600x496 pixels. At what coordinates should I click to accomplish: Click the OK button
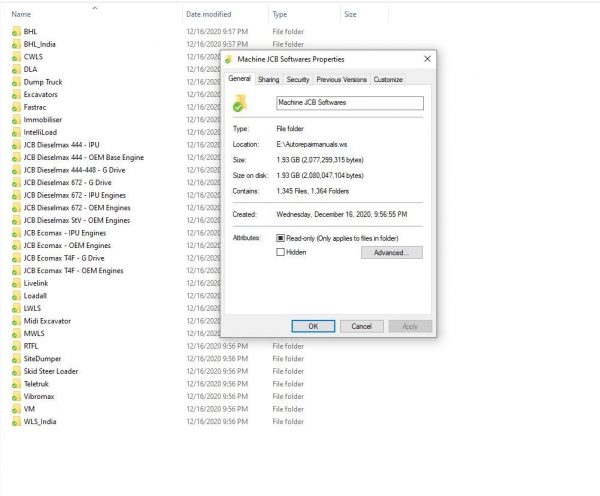[x=313, y=326]
